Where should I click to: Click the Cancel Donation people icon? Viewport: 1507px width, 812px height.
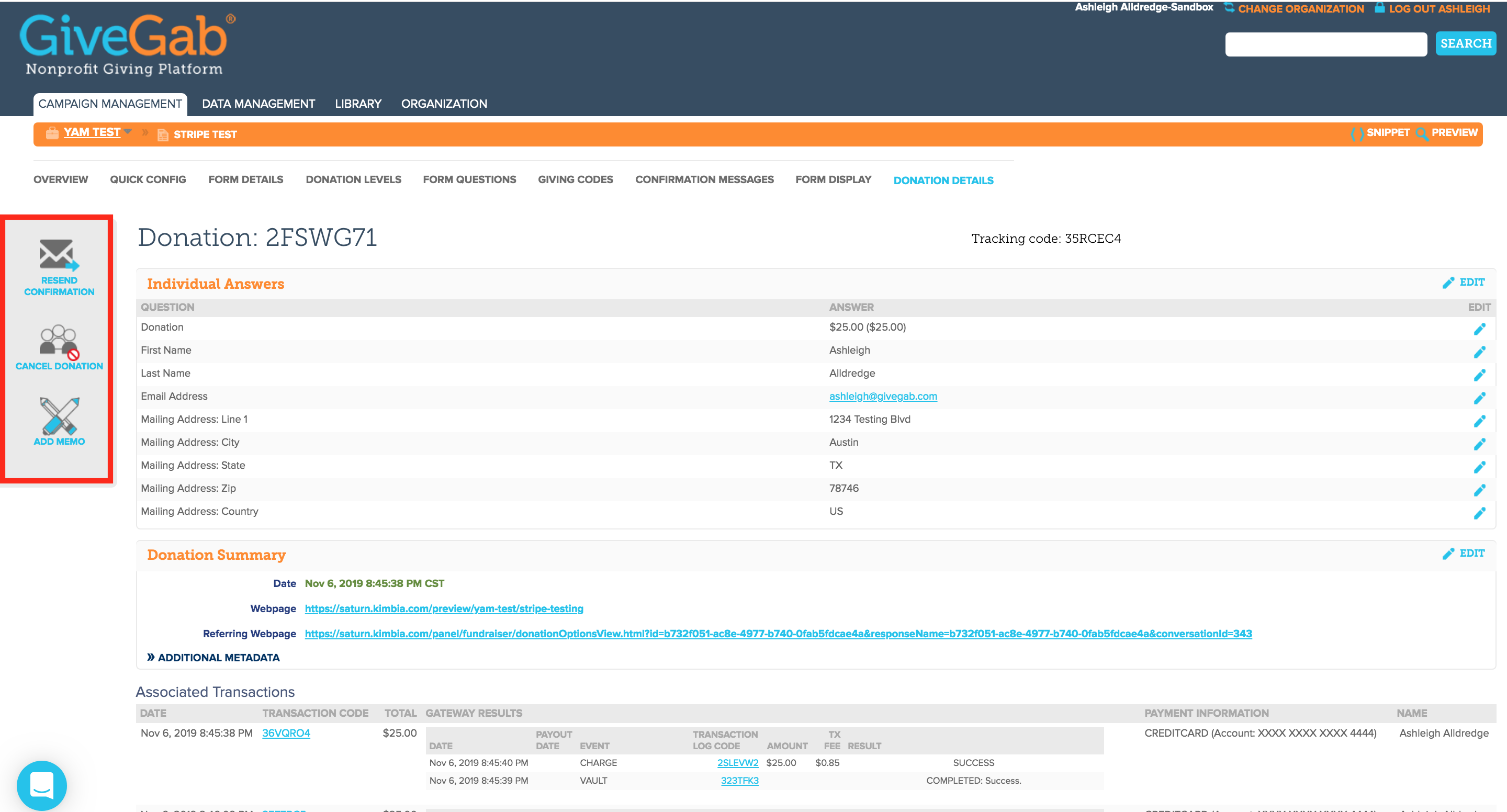click(59, 342)
